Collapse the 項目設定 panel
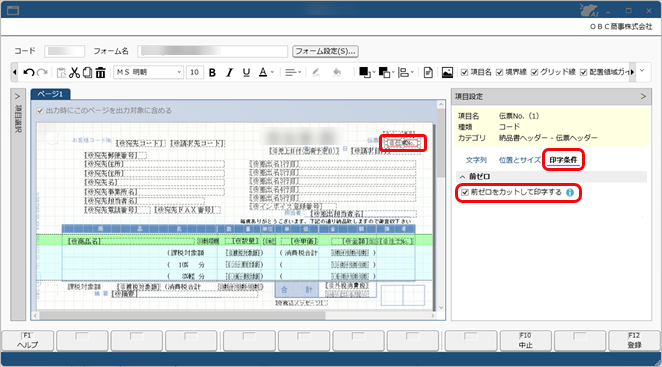 coord(643,97)
